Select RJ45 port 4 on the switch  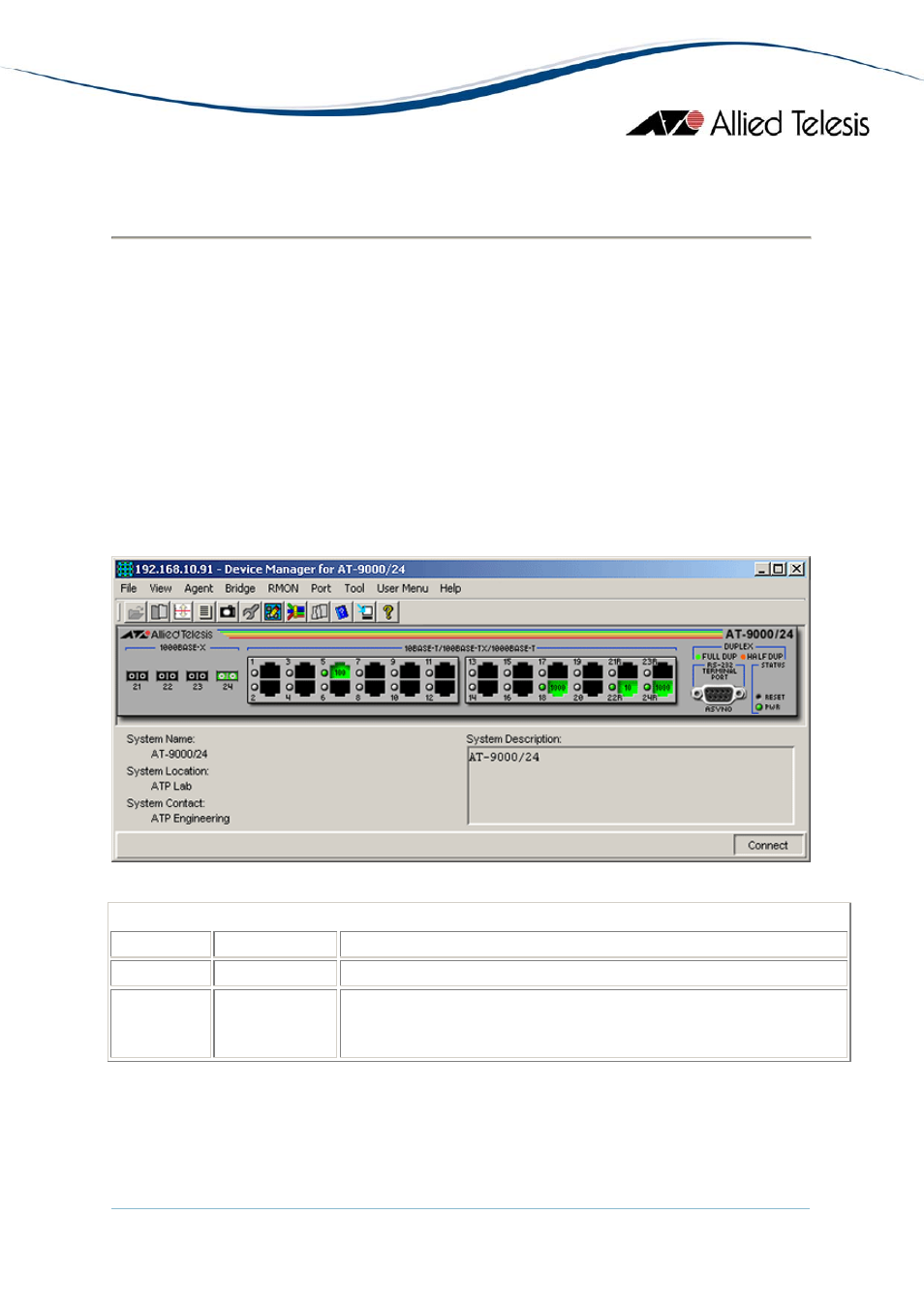click(x=305, y=688)
